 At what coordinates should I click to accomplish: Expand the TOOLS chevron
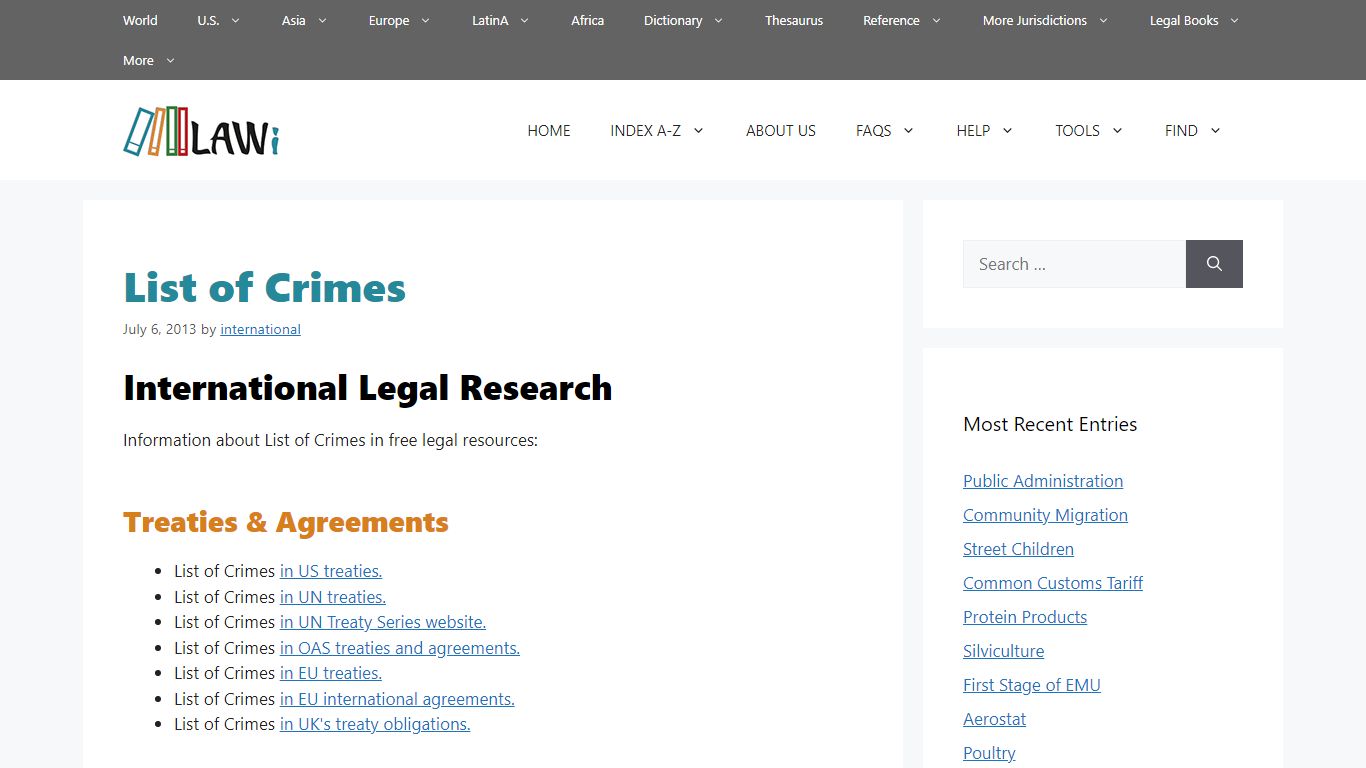point(1117,130)
